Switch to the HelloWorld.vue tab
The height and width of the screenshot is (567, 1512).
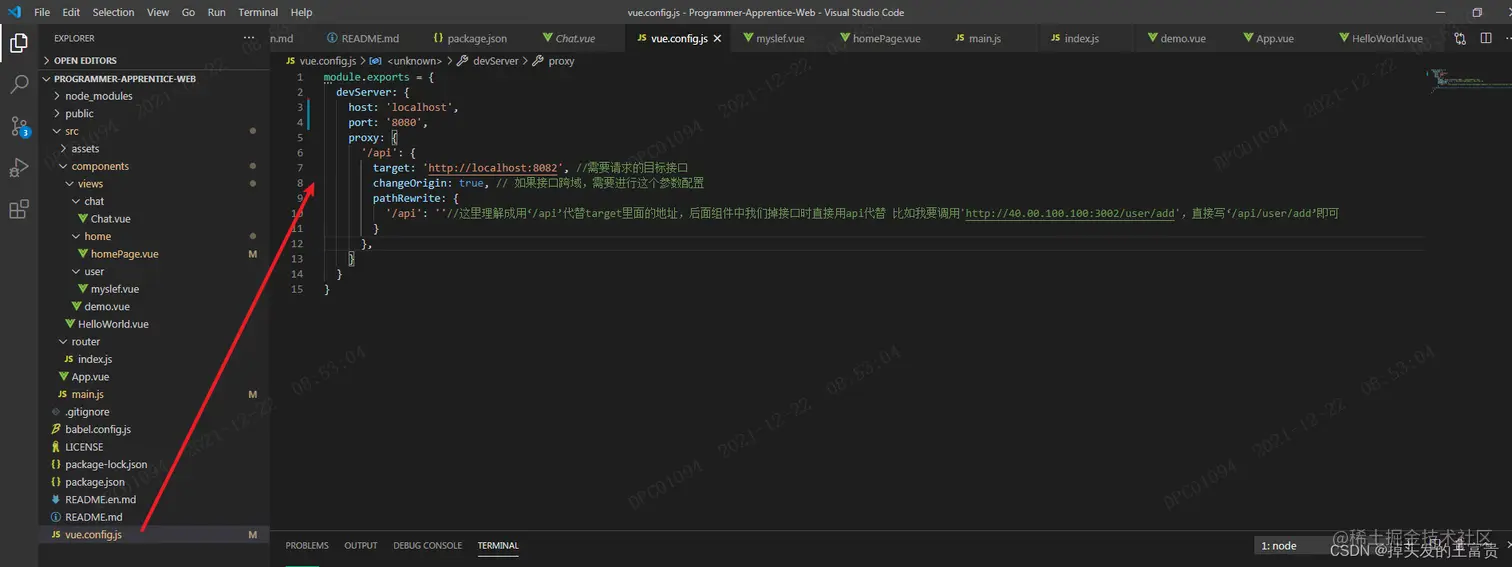coord(1380,38)
